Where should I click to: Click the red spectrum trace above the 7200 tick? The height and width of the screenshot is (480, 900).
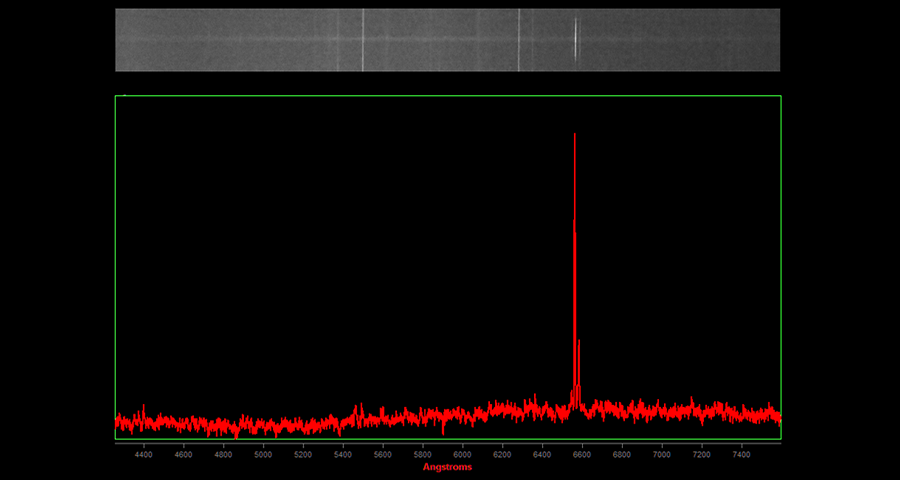[x=701, y=410]
